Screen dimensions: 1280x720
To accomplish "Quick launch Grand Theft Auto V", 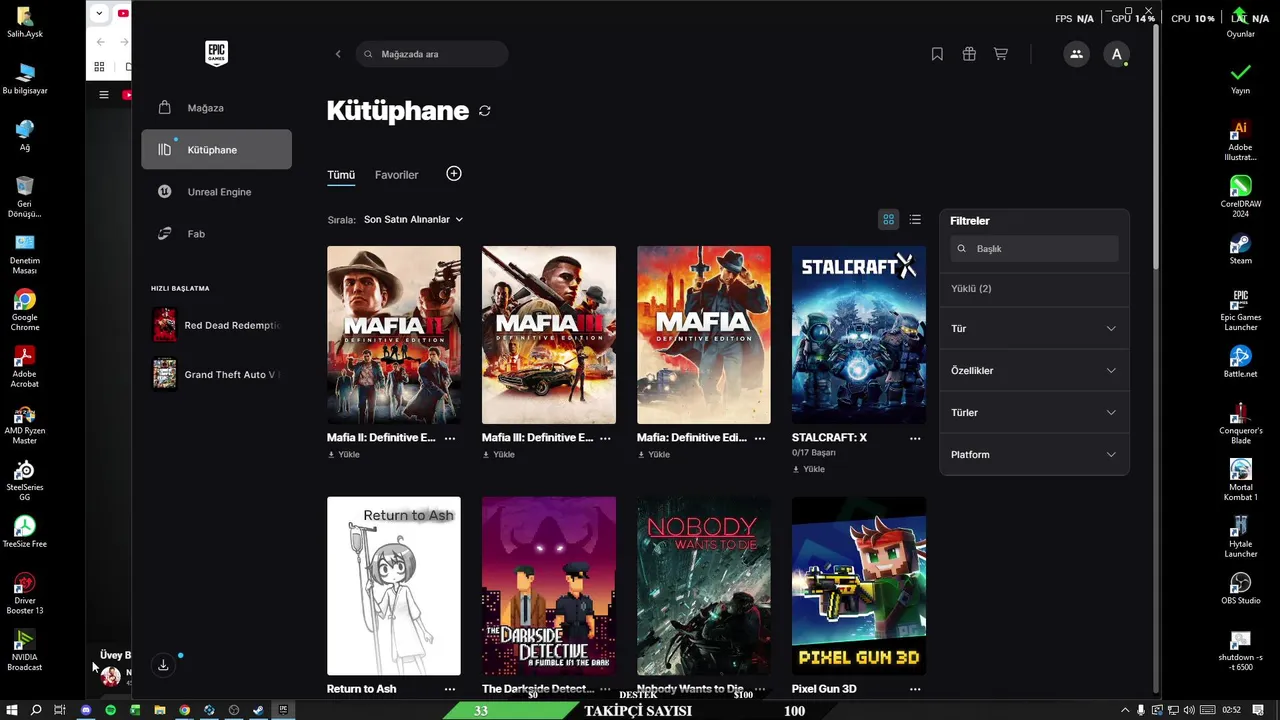I will [216, 374].
